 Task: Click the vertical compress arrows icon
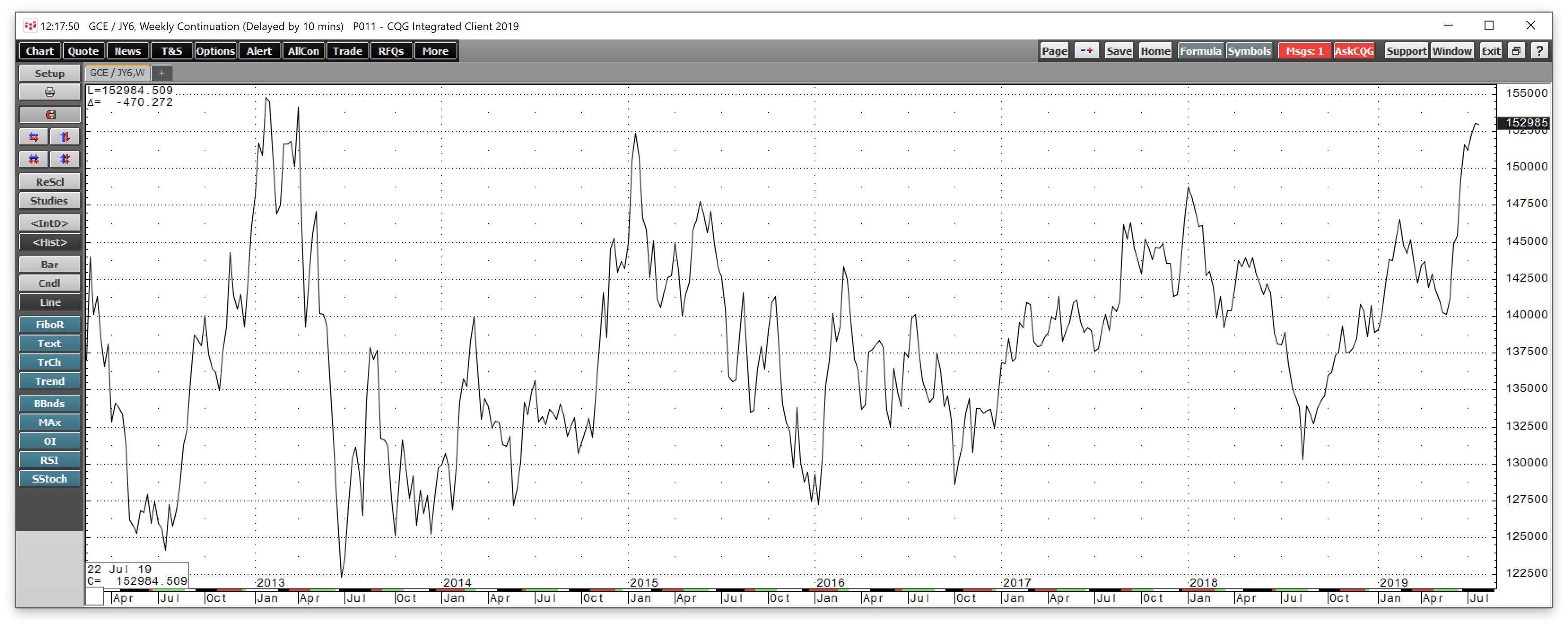point(65,160)
